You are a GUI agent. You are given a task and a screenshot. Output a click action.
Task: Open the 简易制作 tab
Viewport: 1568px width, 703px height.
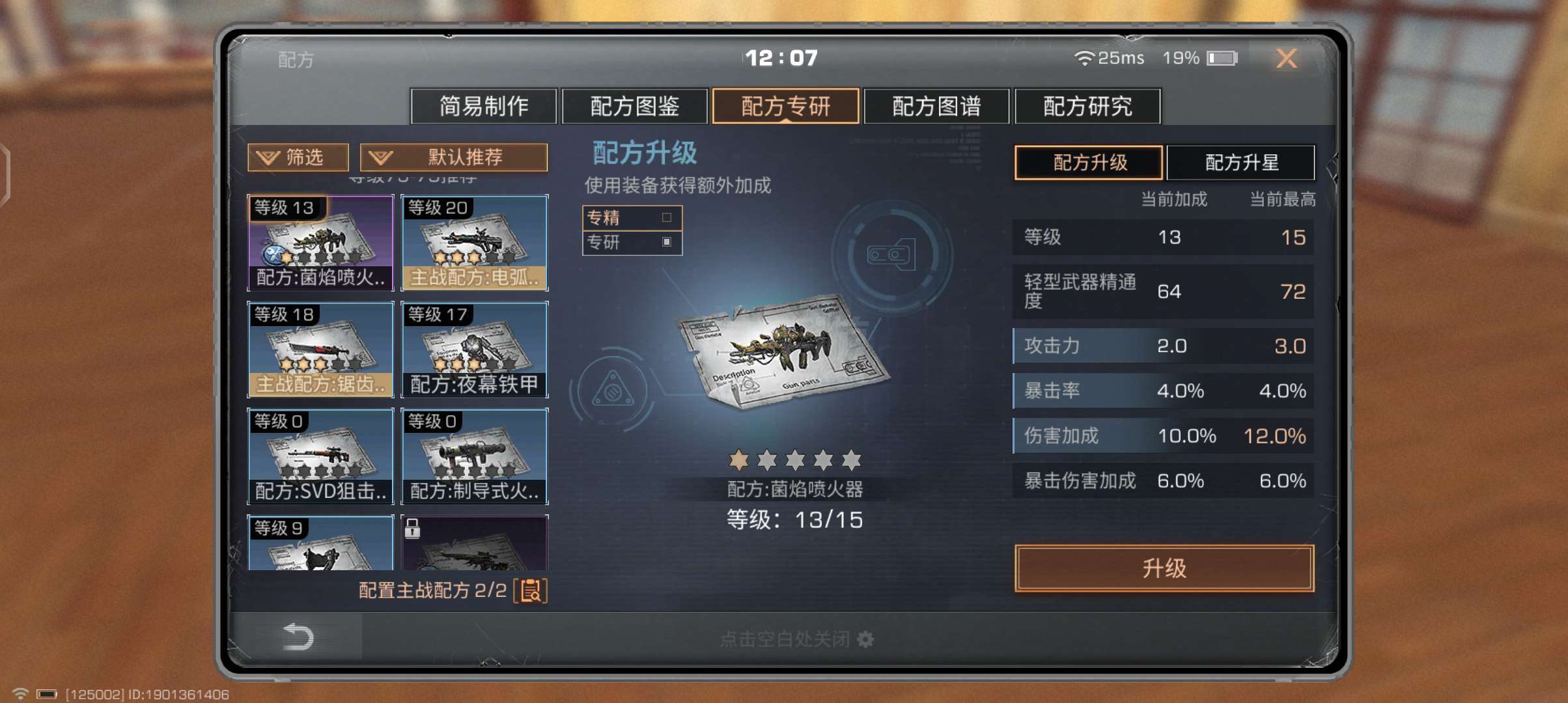[x=484, y=106]
